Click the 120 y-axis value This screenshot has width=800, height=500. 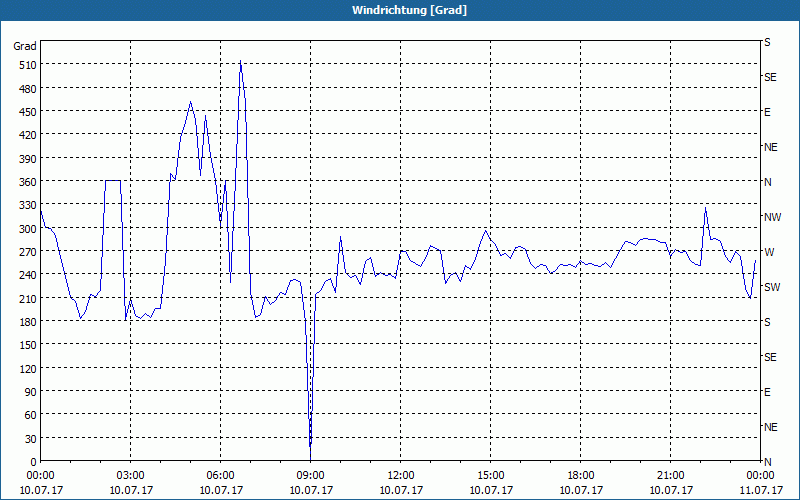pos(28,369)
